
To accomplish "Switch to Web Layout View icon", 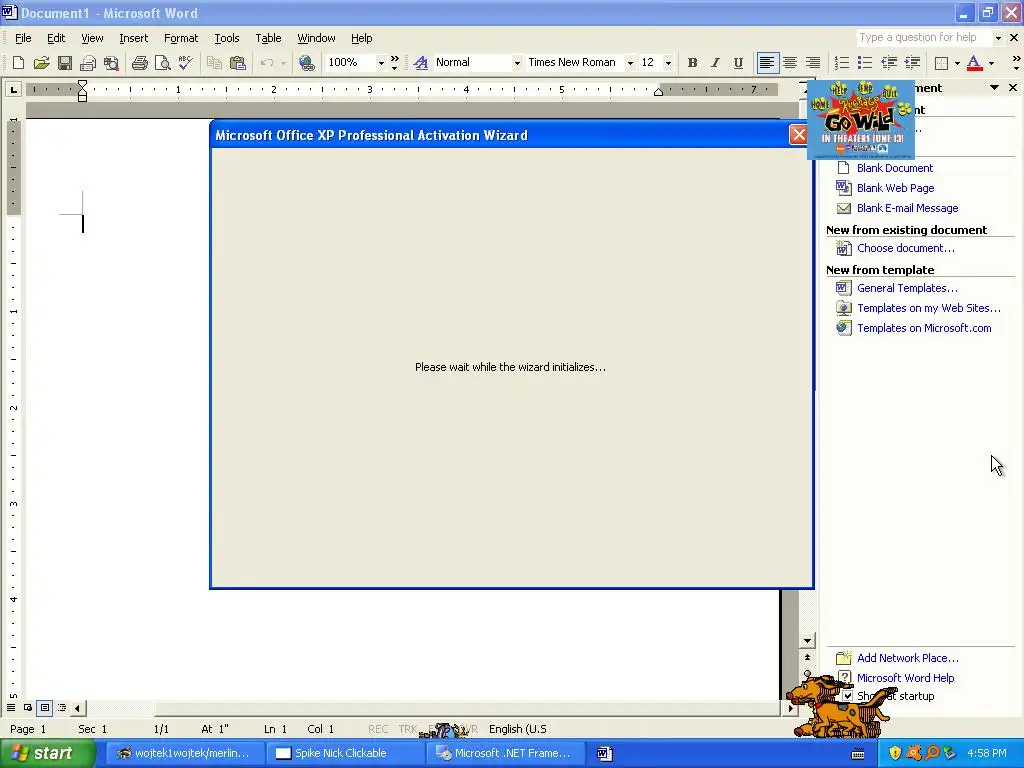I will click(x=28, y=708).
